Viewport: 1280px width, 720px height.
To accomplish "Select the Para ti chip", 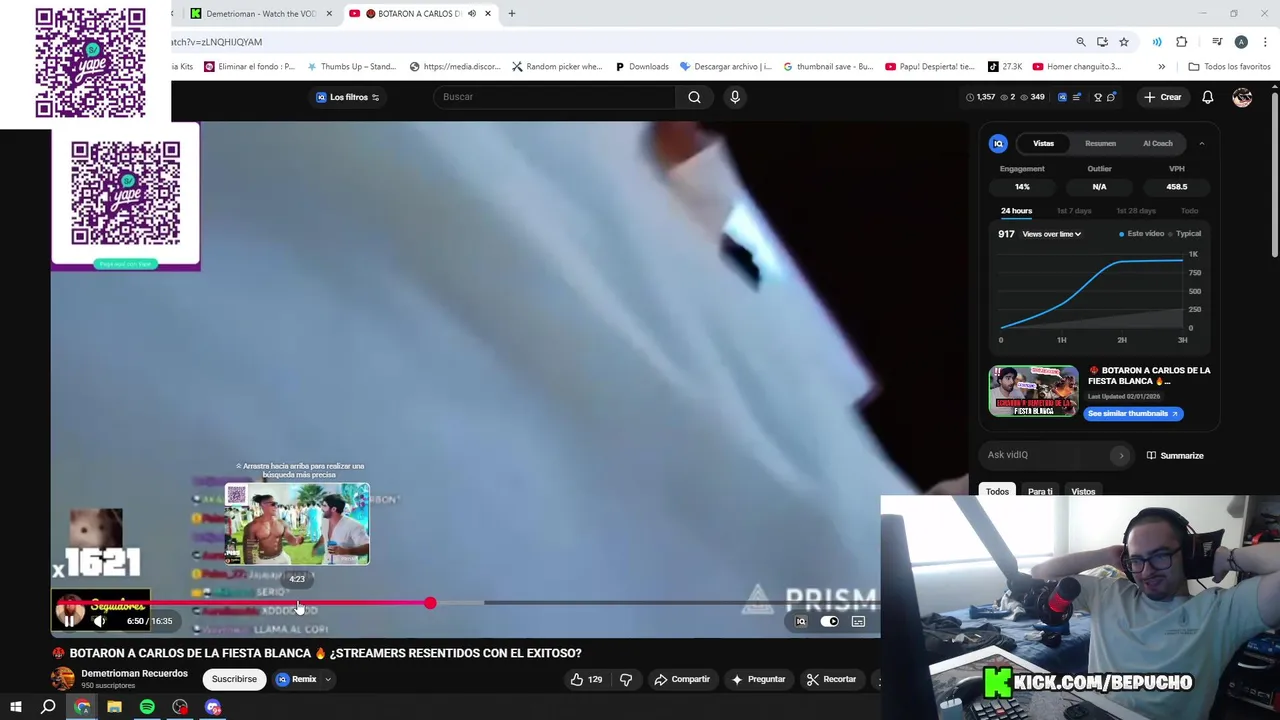I will coord(1040,491).
